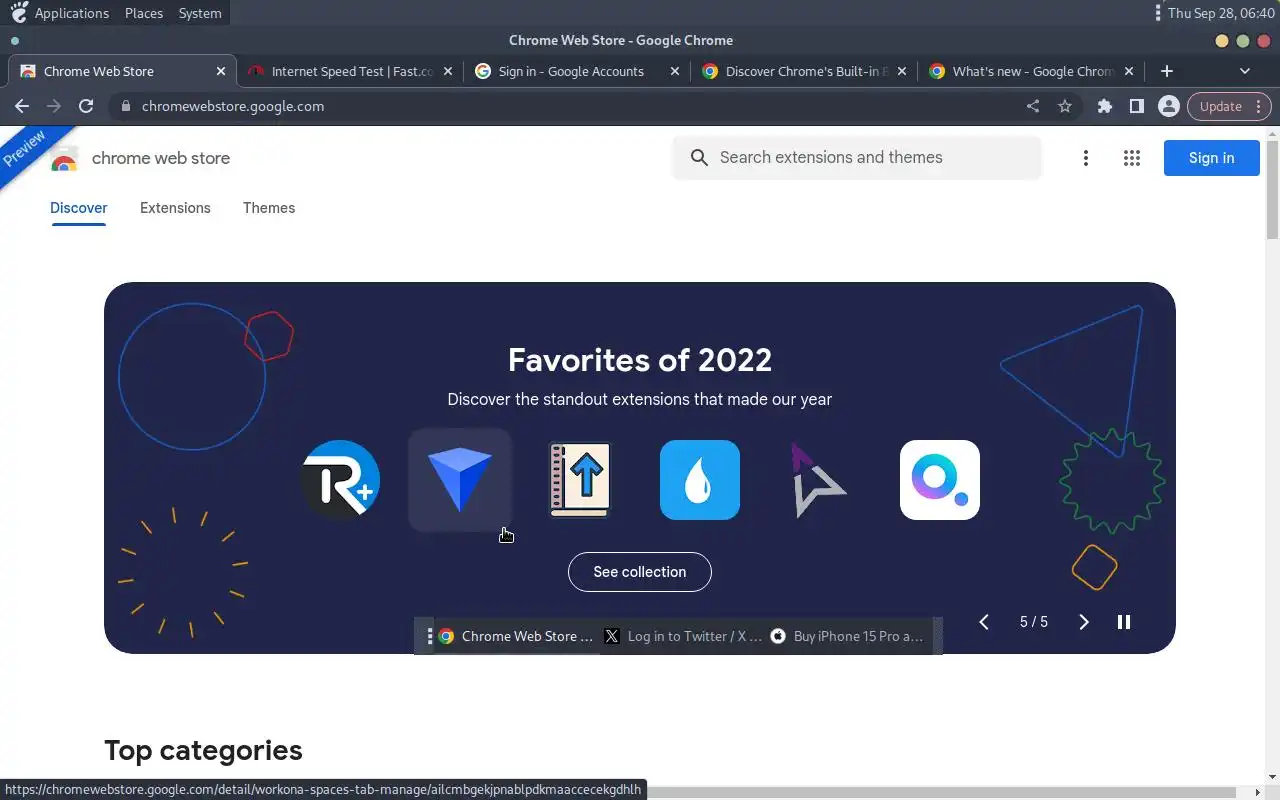Screen dimensions: 1280x800
Task: Bookmark this page with the star icon
Action: pyautogui.click(x=1065, y=106)
